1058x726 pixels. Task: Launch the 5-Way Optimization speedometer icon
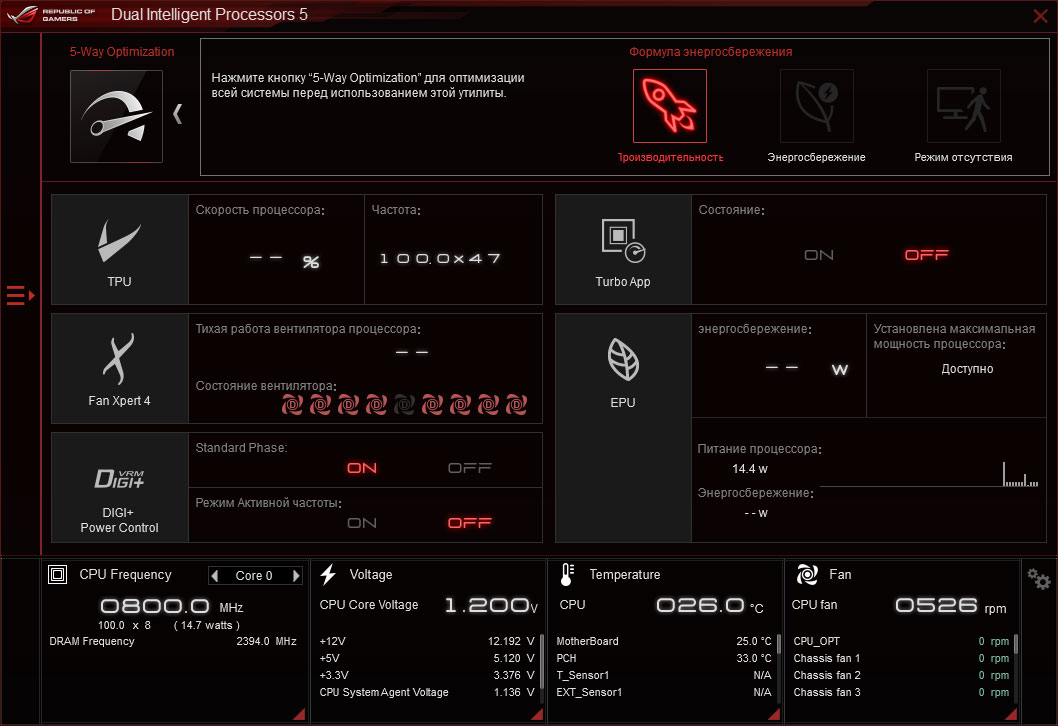(116, 116)
